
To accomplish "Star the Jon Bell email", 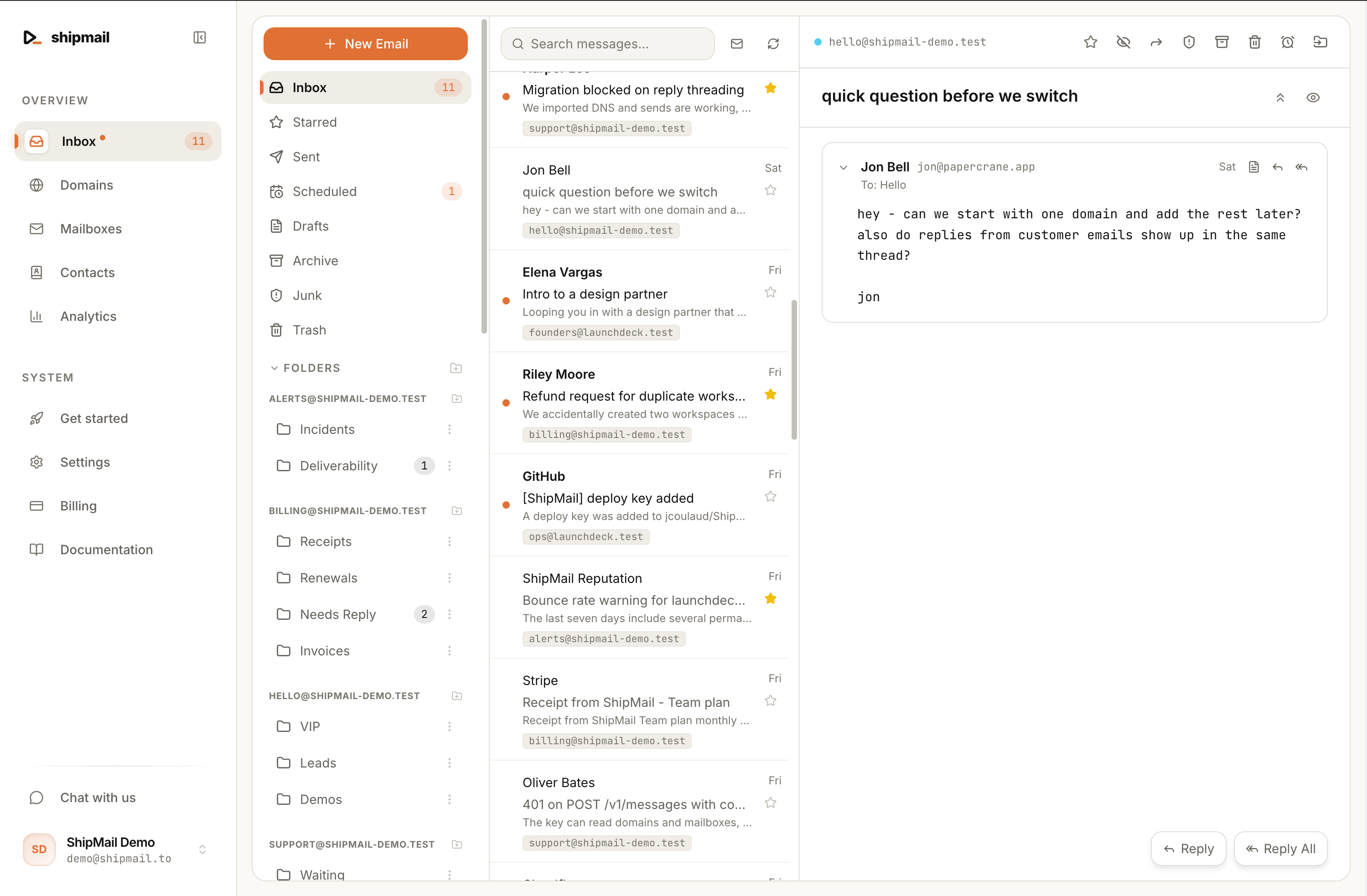I will click(x=771, y=190).
